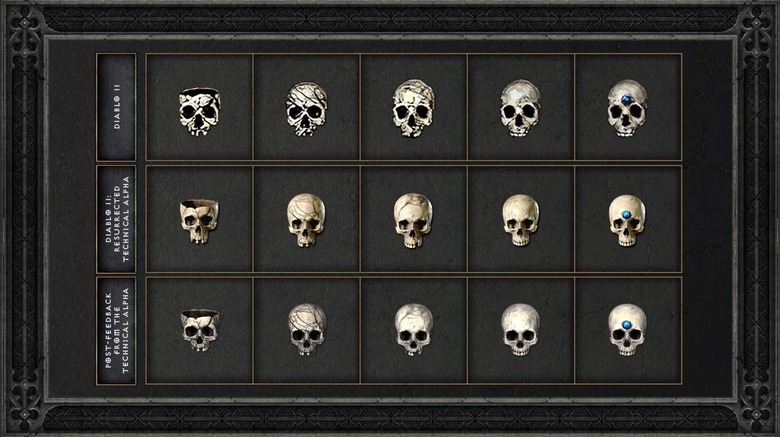Viewport: 780px width, 437px height.
Task: Click the perfect sapphire-gem skull in Diablo II row
Action: tap(627, 109)
